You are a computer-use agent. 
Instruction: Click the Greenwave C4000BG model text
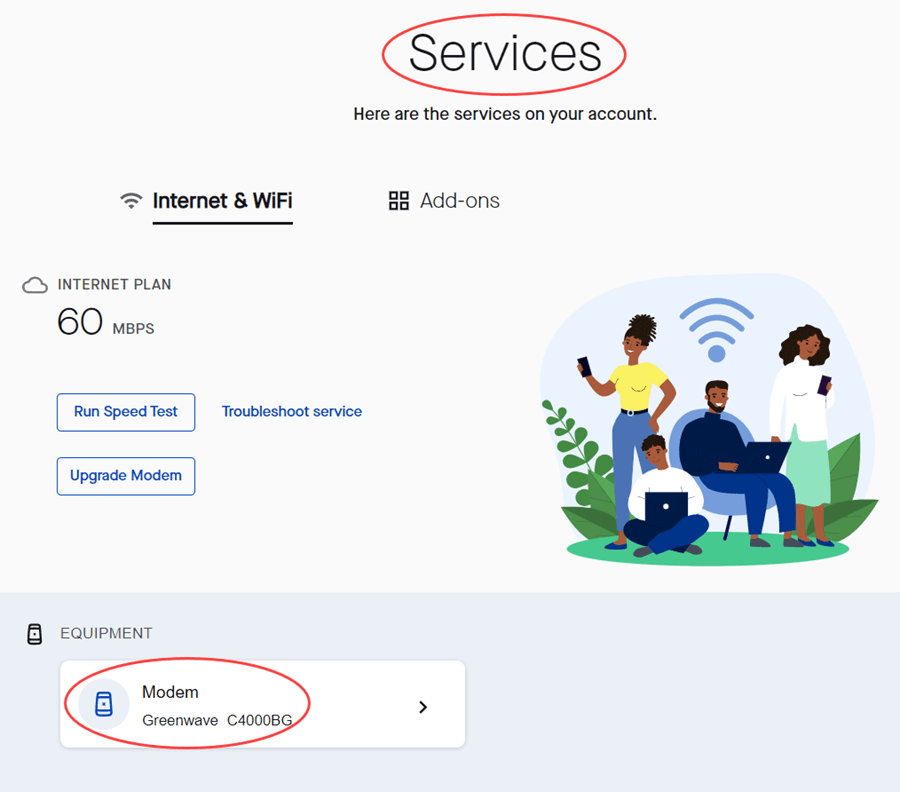tap(217, 720)
